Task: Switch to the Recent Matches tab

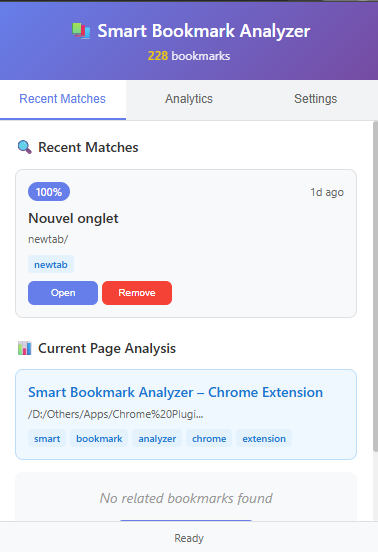Action: pos(63,99)
